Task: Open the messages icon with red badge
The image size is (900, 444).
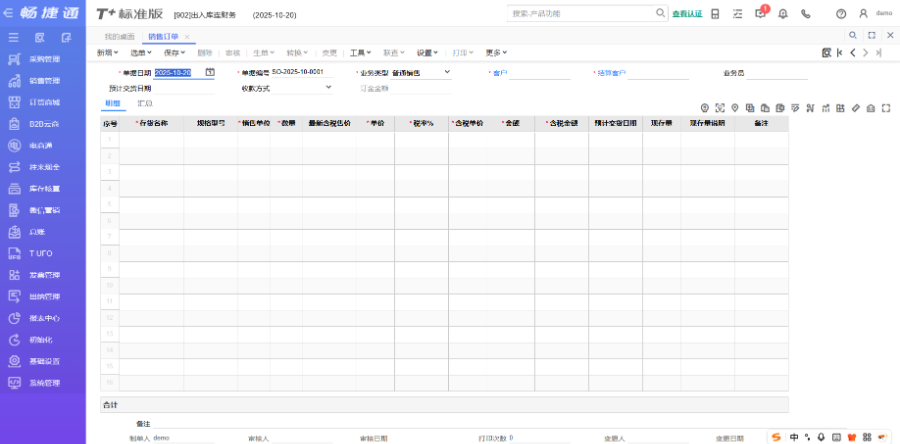Action: [x=760, y=14]
